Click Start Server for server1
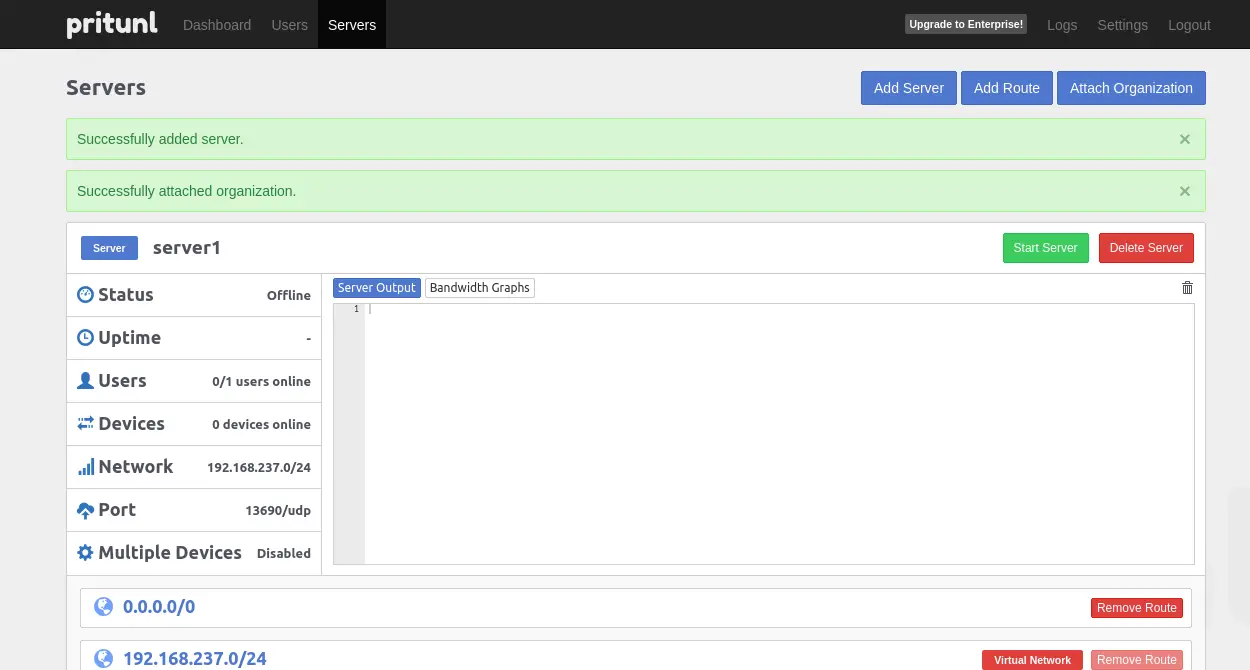 coord(1045,248)
